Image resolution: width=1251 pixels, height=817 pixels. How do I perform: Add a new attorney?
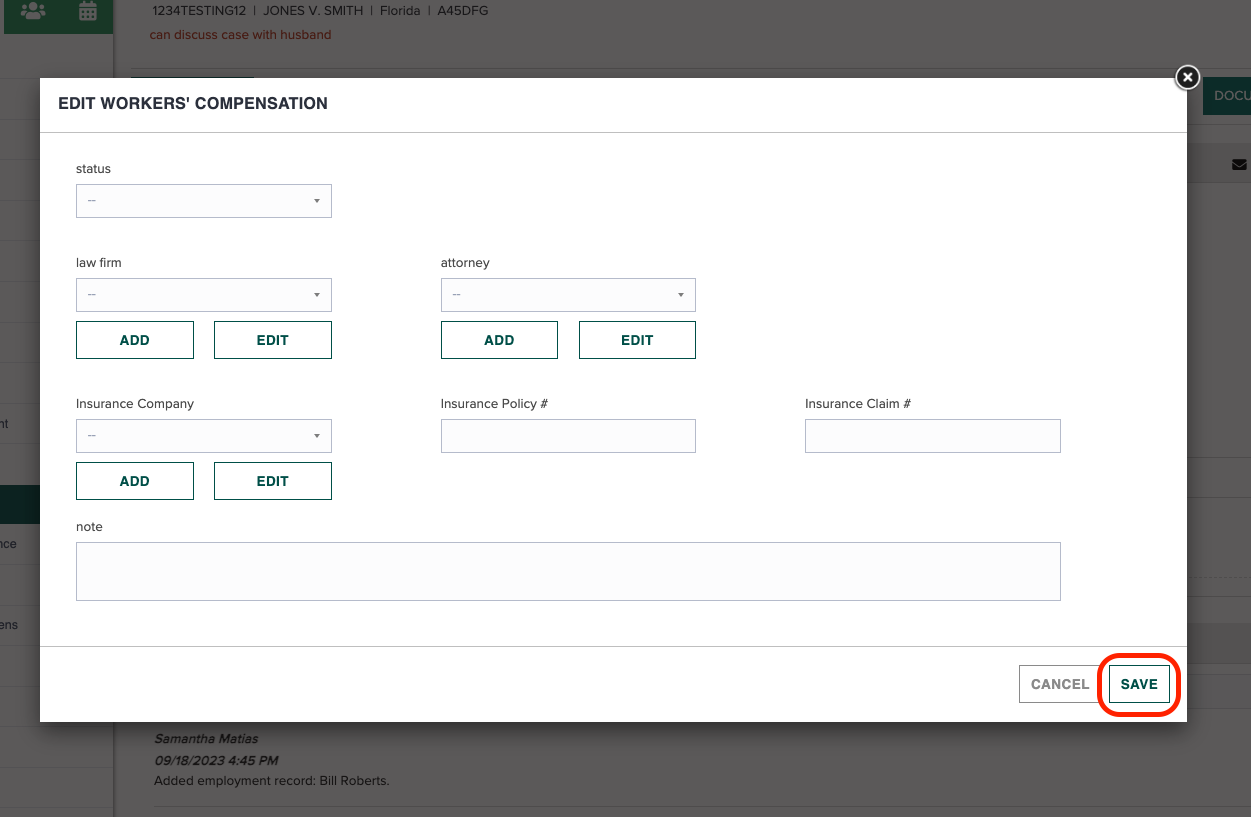tap(499, 340)
